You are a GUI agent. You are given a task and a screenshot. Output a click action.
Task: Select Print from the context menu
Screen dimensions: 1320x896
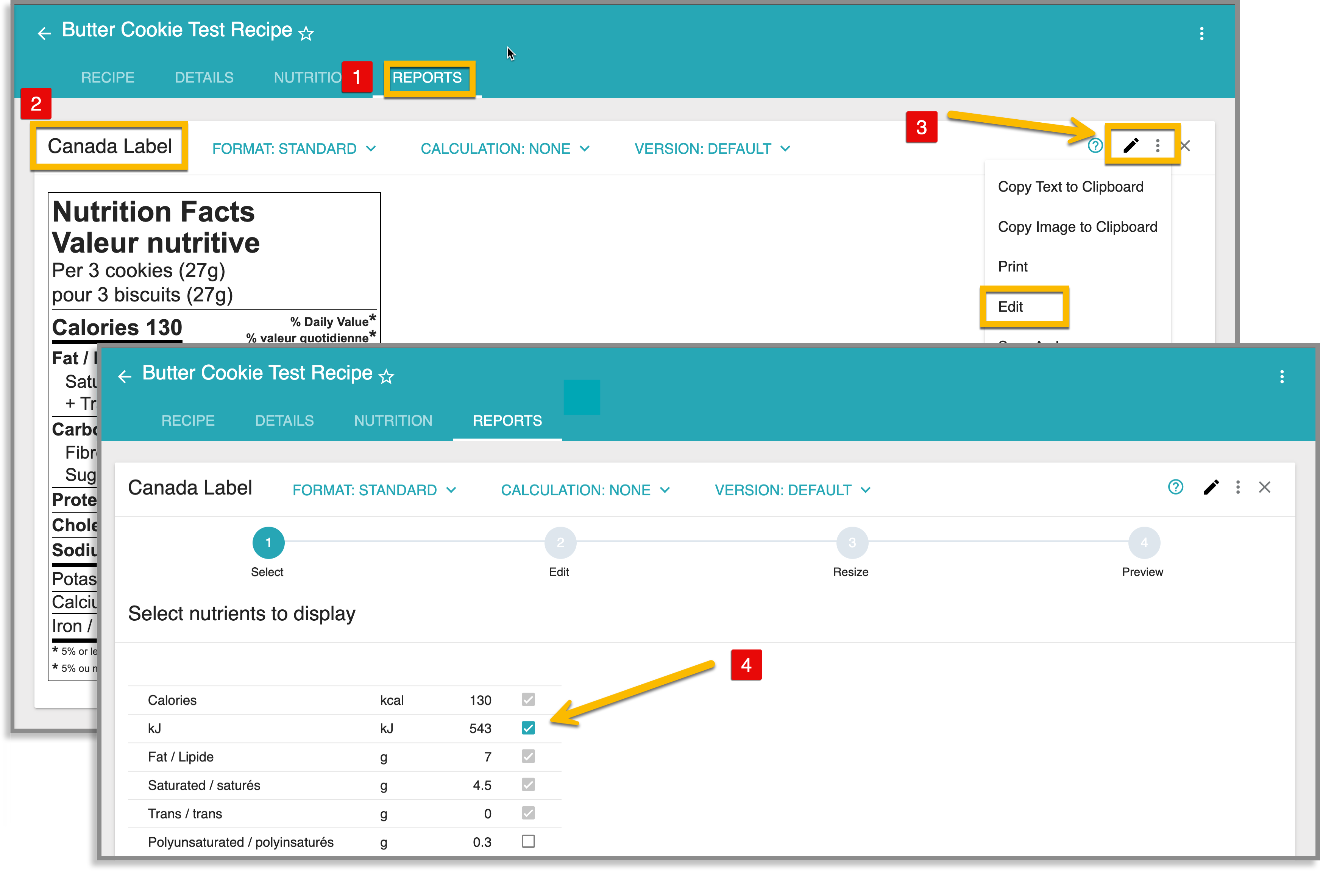point(1013,266)
